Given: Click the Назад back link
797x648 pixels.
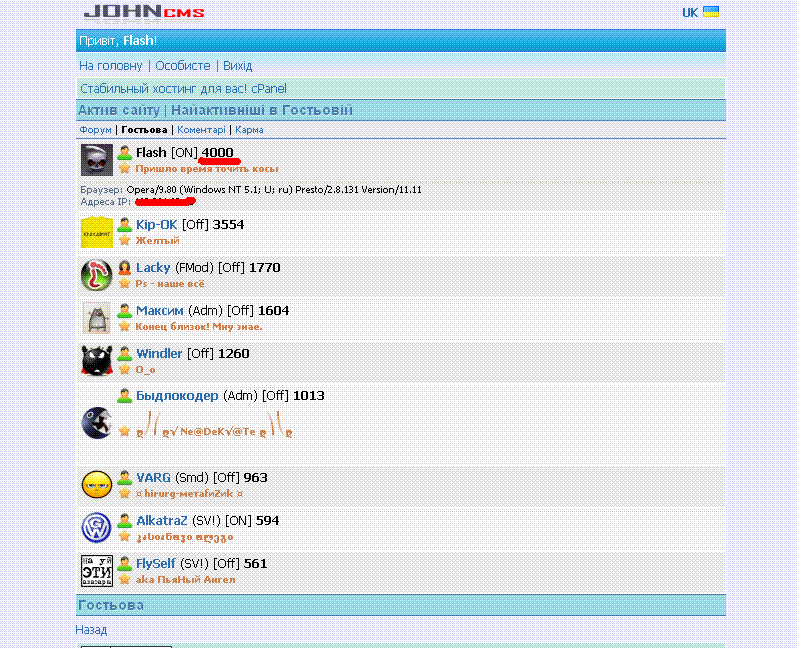Looking at the screenshot, I should click(x=91, y=630).
